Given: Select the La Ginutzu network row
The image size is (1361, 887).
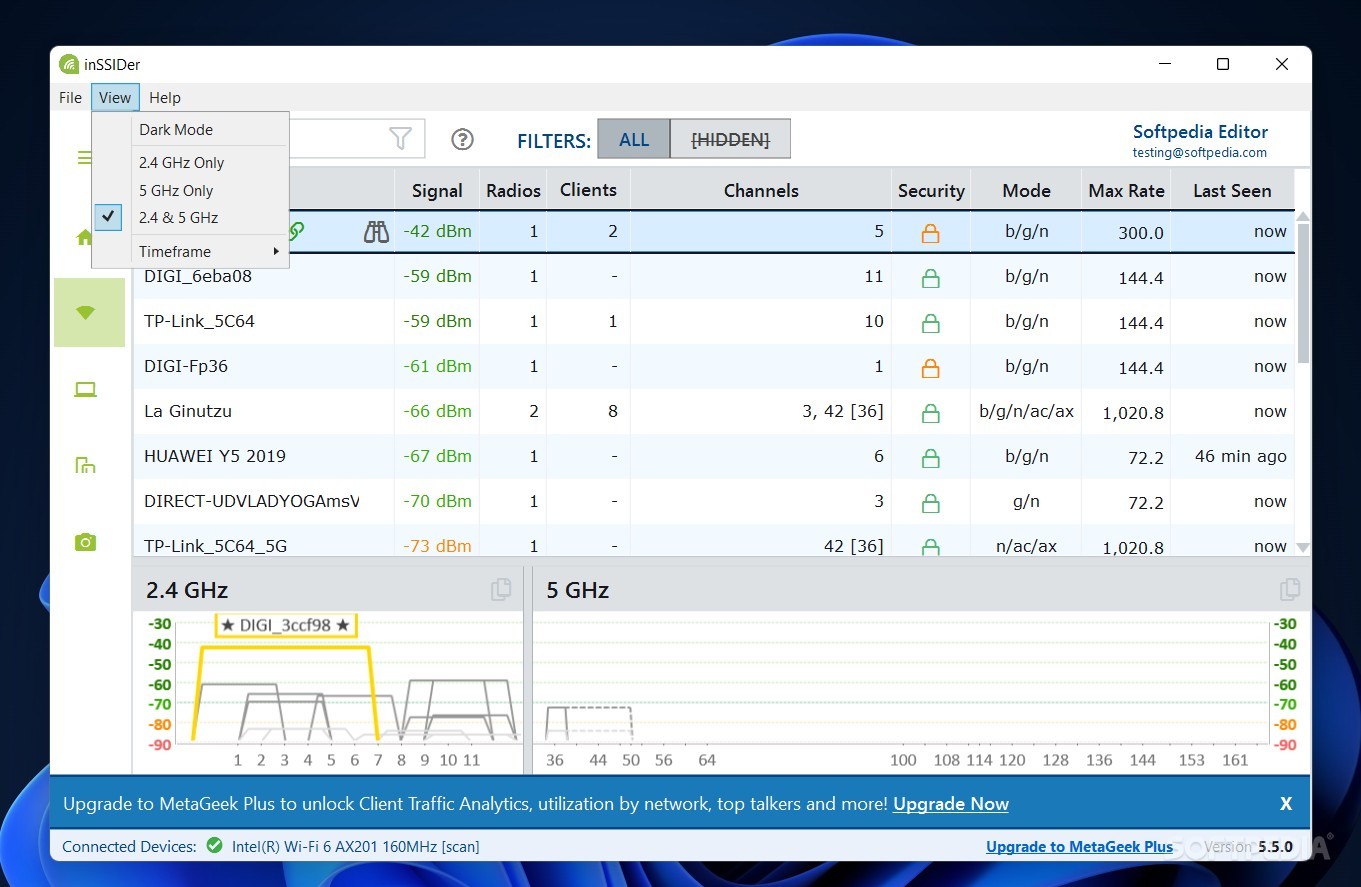Looking at the screenshot, I should pos(714,412).
